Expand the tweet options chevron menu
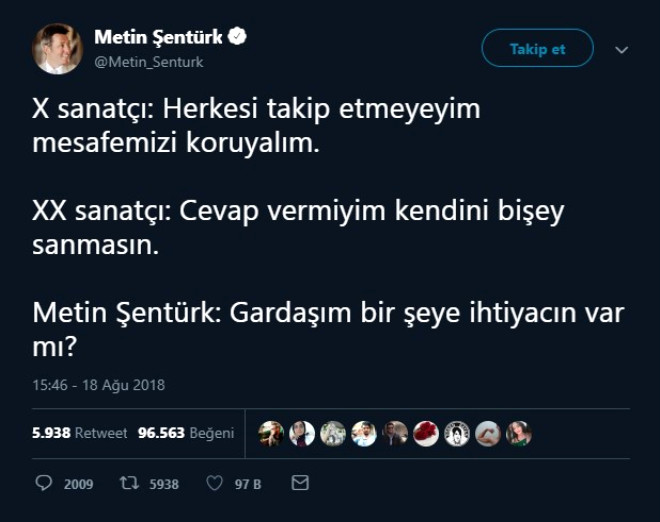 tap(621, 49)
